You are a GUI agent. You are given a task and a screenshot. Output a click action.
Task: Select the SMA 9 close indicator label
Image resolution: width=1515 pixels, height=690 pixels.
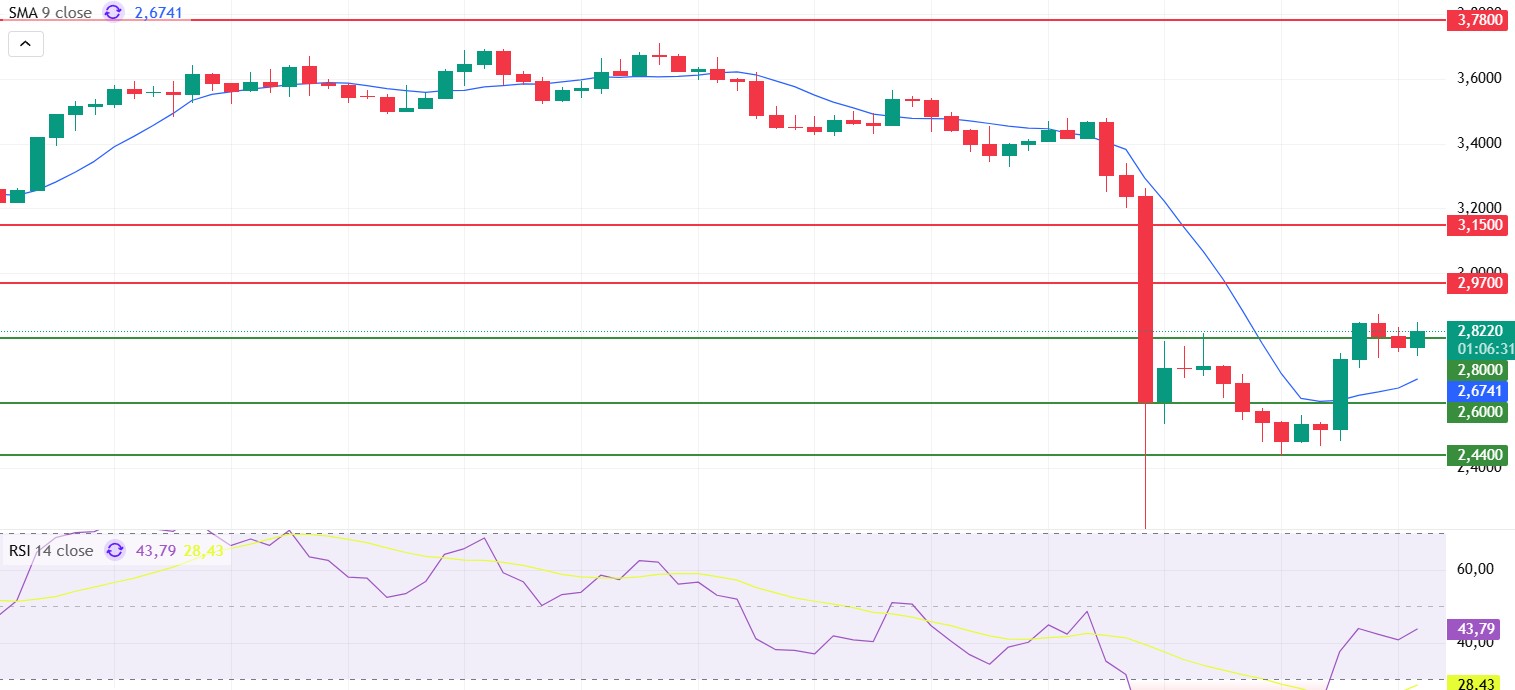point(49,13)
